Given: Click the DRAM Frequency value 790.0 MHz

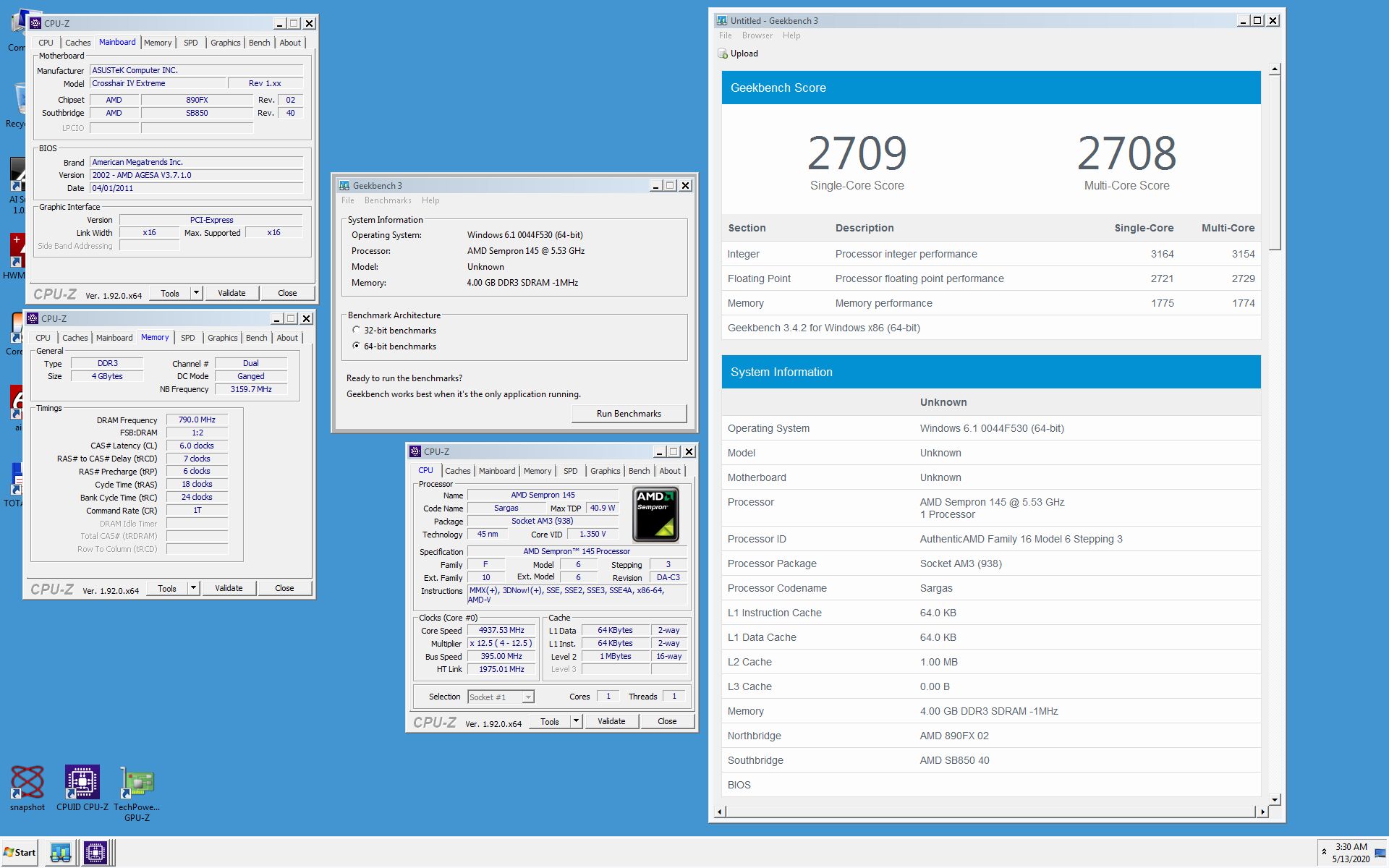Looking at the screenshot, I should coord(197,420).
